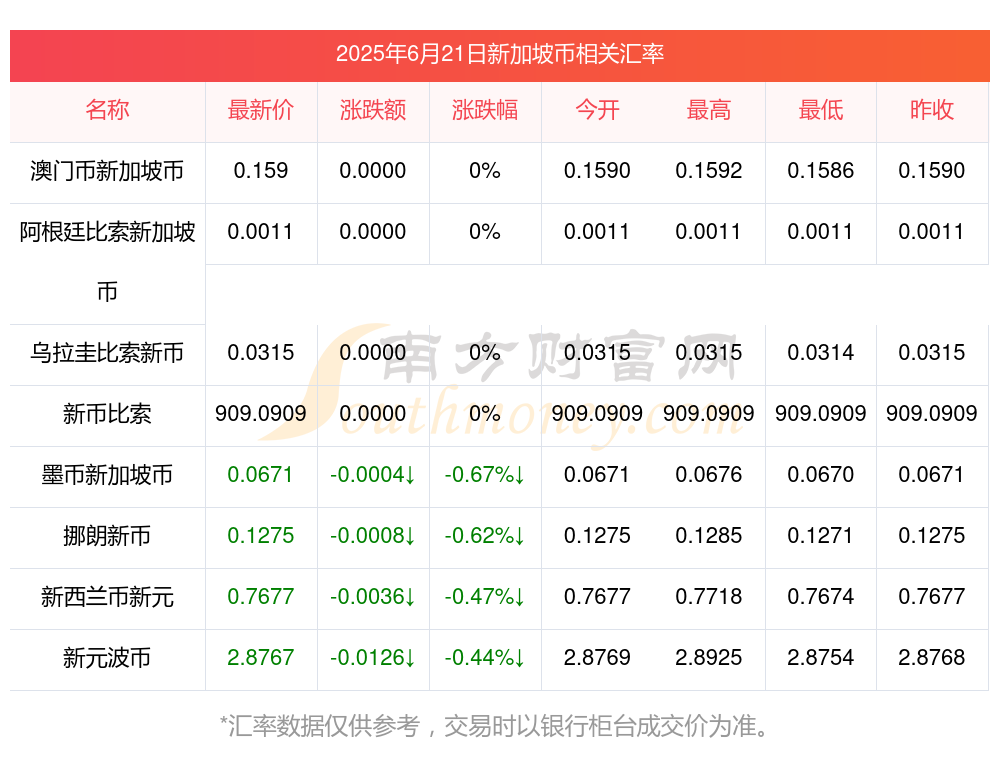Click highest value 0.1285
Screen dimensions: 1000x757
tap(709, 535)
